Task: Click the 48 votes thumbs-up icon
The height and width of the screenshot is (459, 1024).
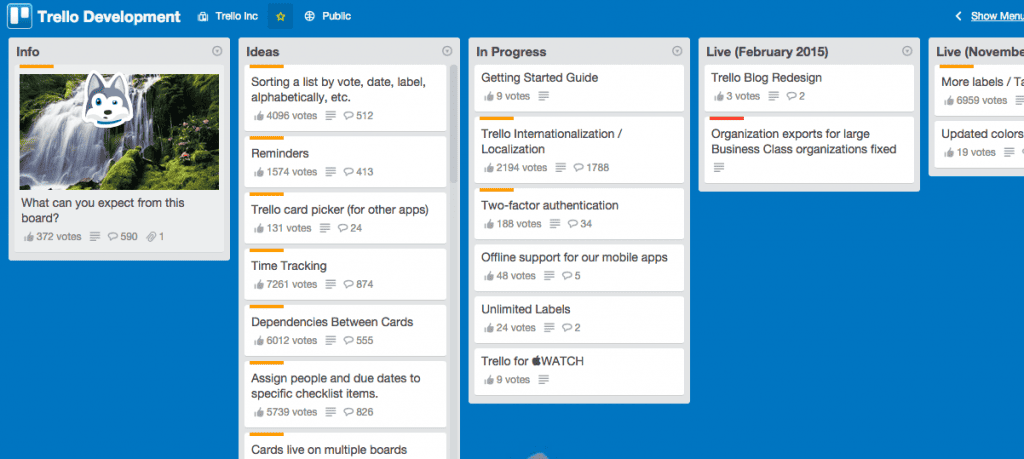Action: coord(488,276)
